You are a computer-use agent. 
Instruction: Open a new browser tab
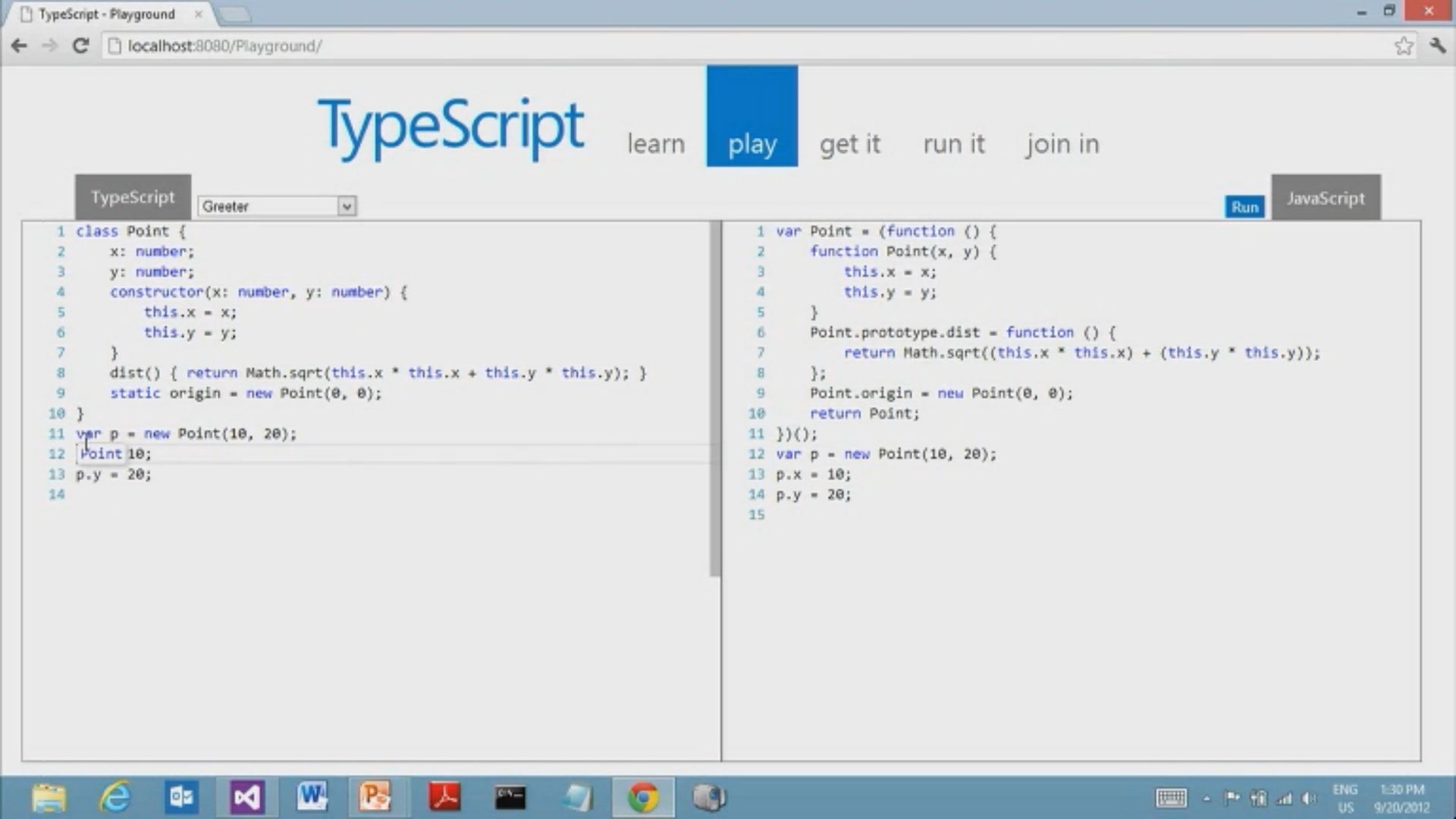235,14
